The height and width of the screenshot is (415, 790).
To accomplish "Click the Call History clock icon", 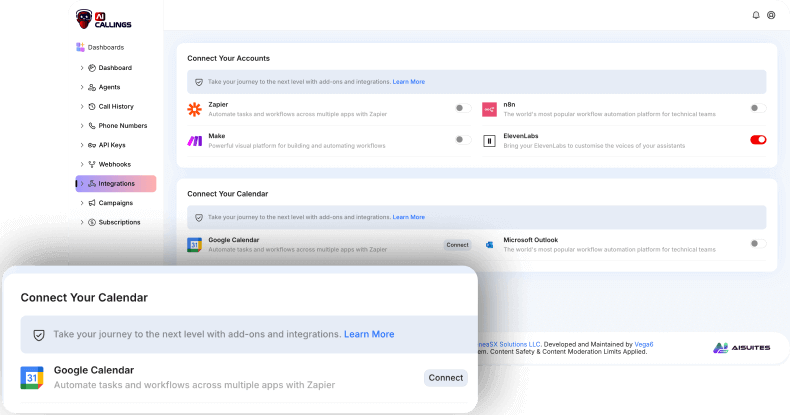I will pyautogui.click(x=92, y=107).
